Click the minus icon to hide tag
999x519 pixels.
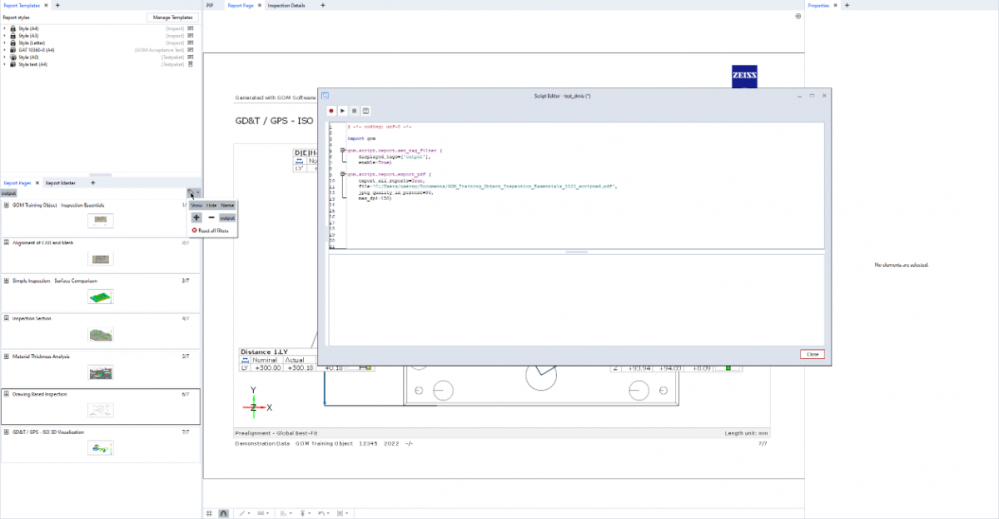[211, 217]
